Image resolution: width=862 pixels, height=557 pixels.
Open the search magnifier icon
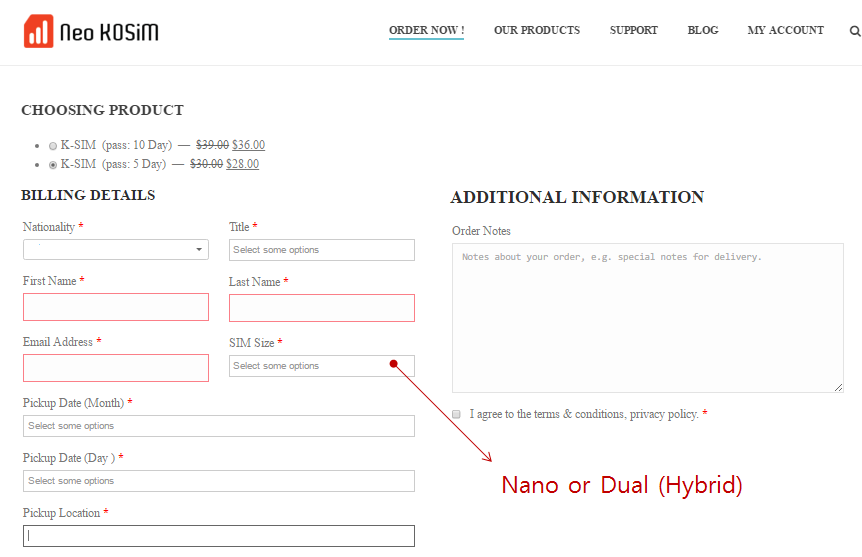click(855, 31)
